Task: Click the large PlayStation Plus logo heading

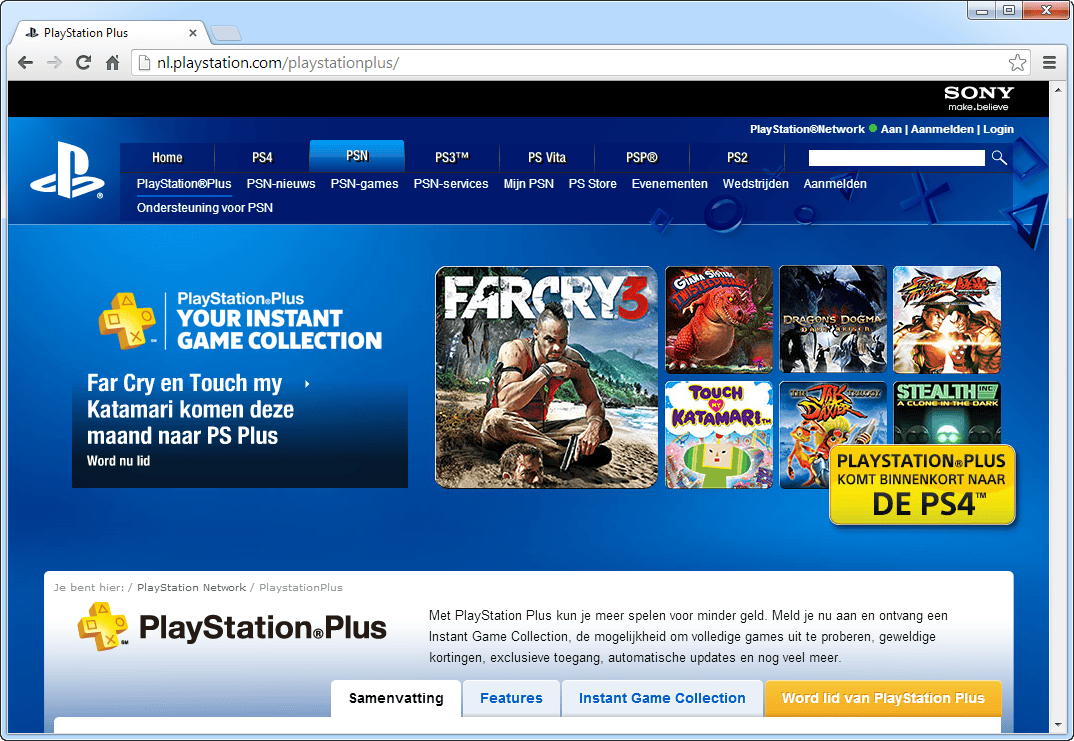Action: click(232, 627)
